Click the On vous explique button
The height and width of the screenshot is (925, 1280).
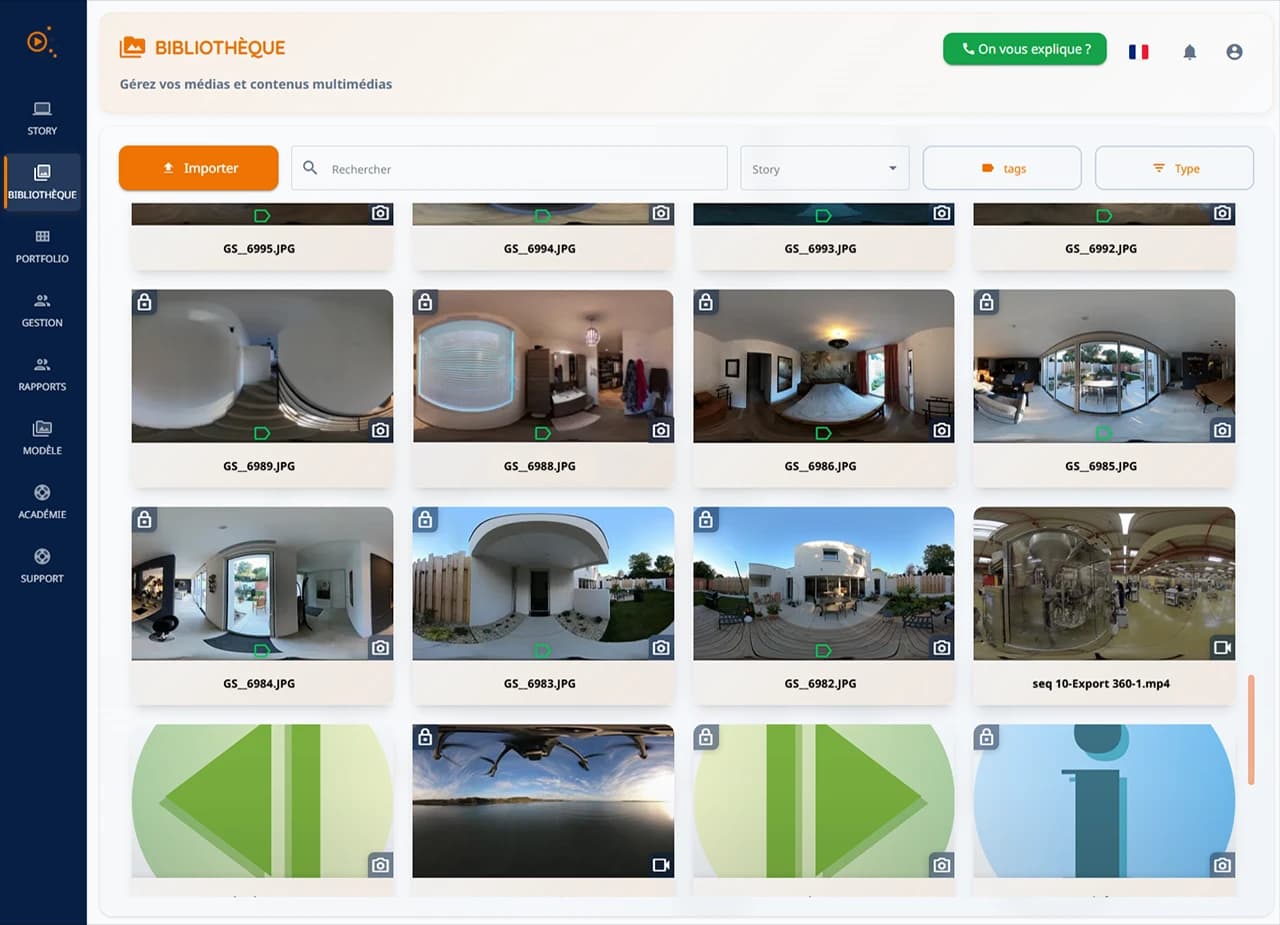click(1024, 48)
